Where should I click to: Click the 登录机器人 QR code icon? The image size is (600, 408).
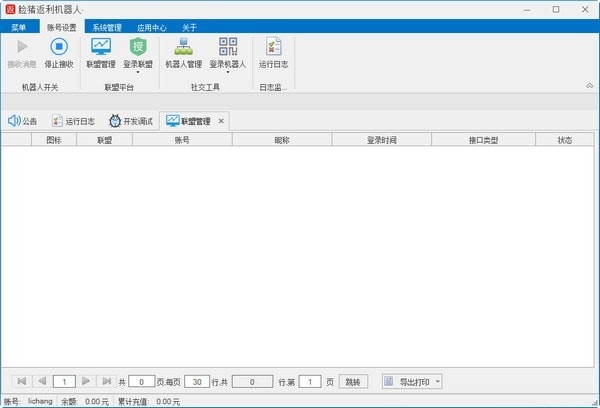point(228,46)
